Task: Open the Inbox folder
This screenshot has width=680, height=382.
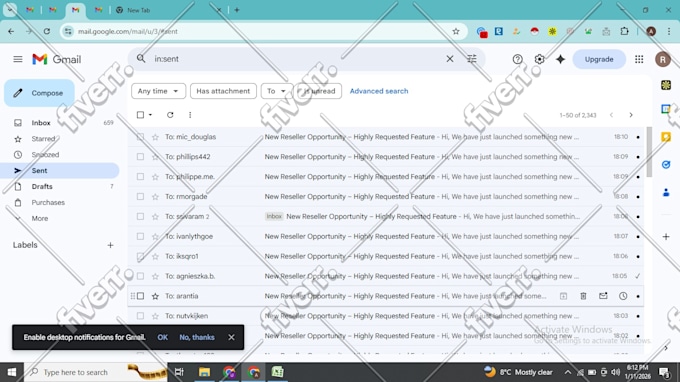Action: tap(41, 123)
